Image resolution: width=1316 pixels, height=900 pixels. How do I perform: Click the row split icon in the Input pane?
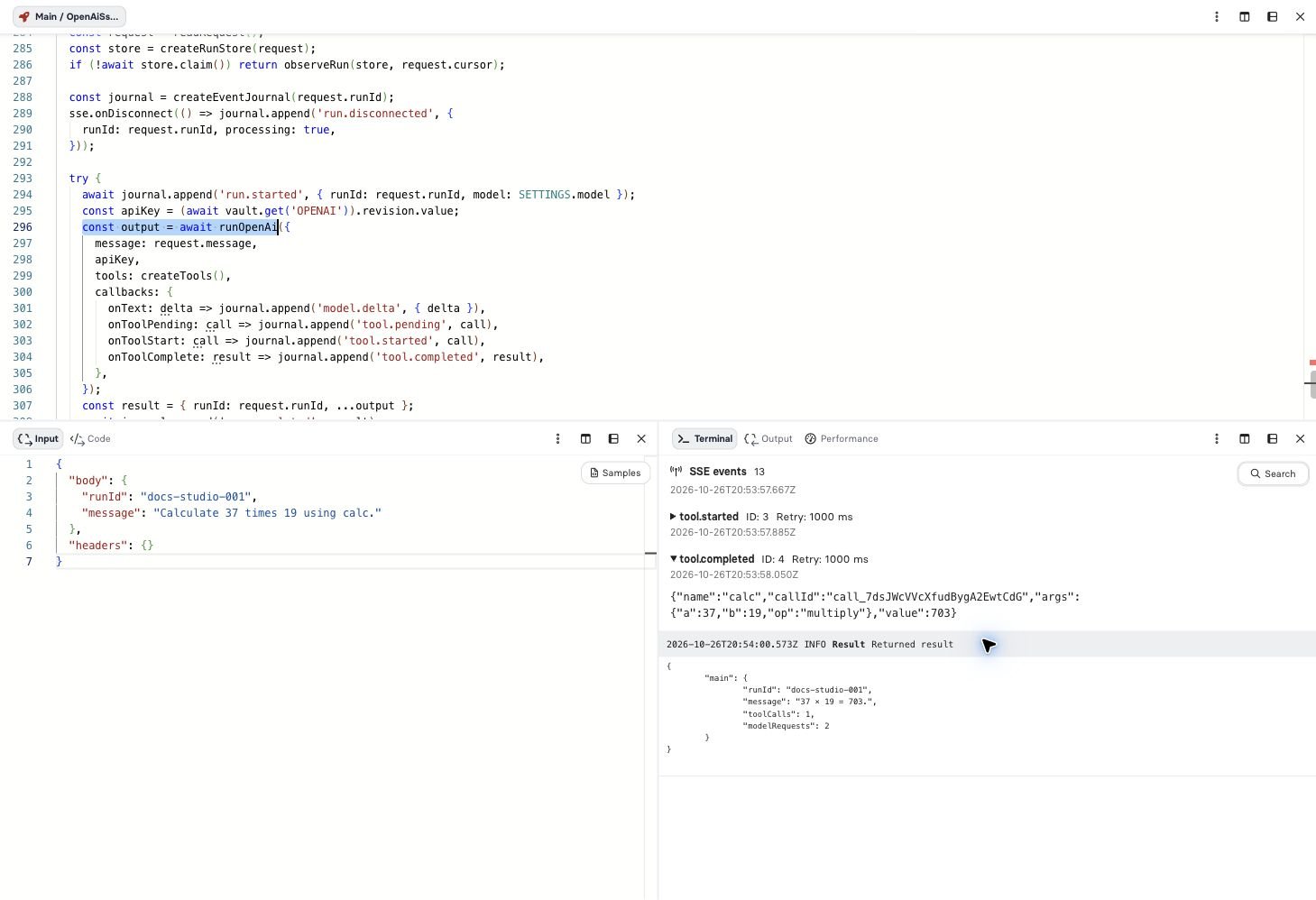coord(613,438)
